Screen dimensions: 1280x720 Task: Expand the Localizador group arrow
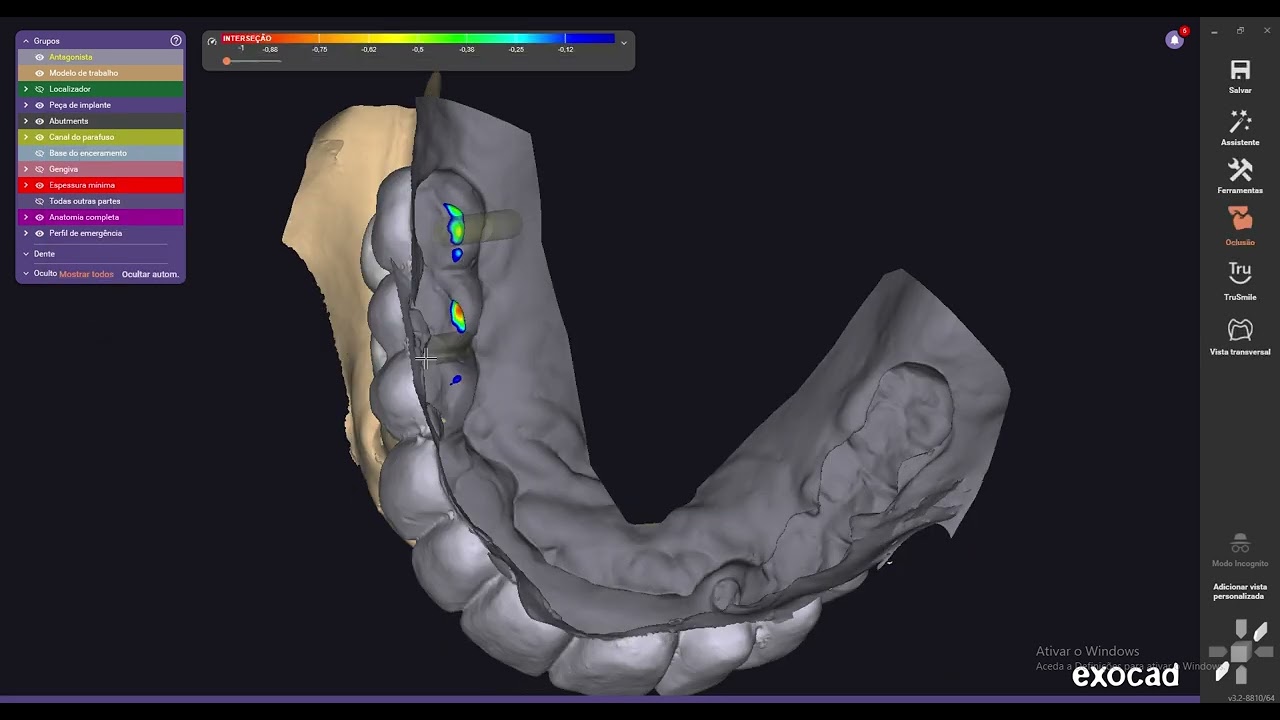26,89
